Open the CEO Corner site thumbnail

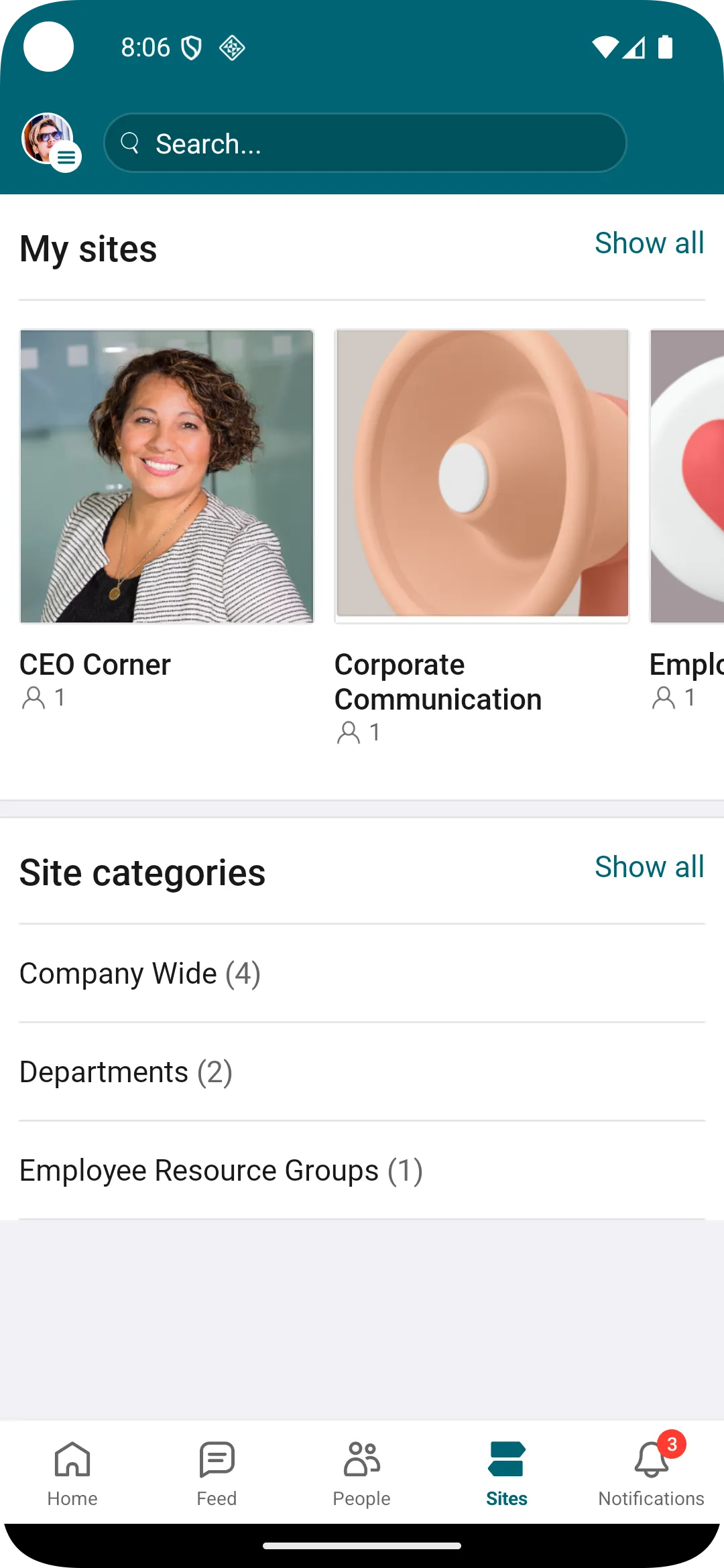[x=167, y=476]
